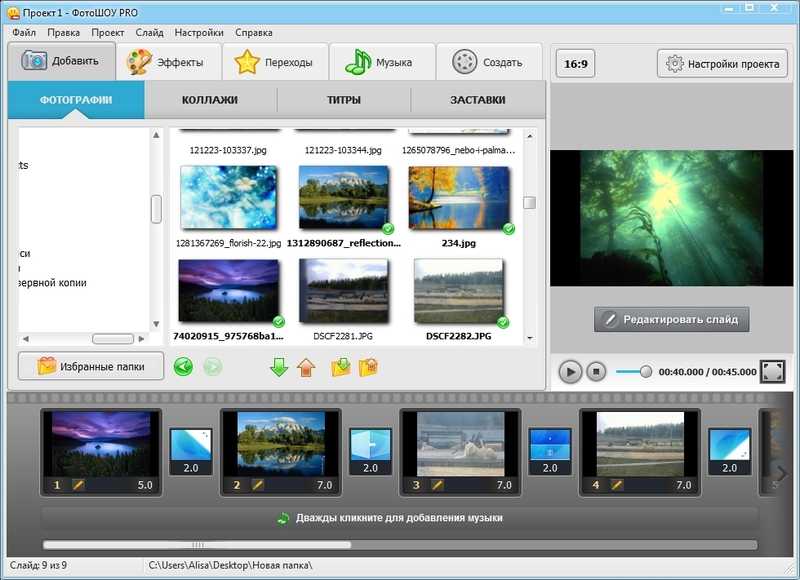Open Избранные папки
This screenshot has height=580, width=800.
(91, 366)
